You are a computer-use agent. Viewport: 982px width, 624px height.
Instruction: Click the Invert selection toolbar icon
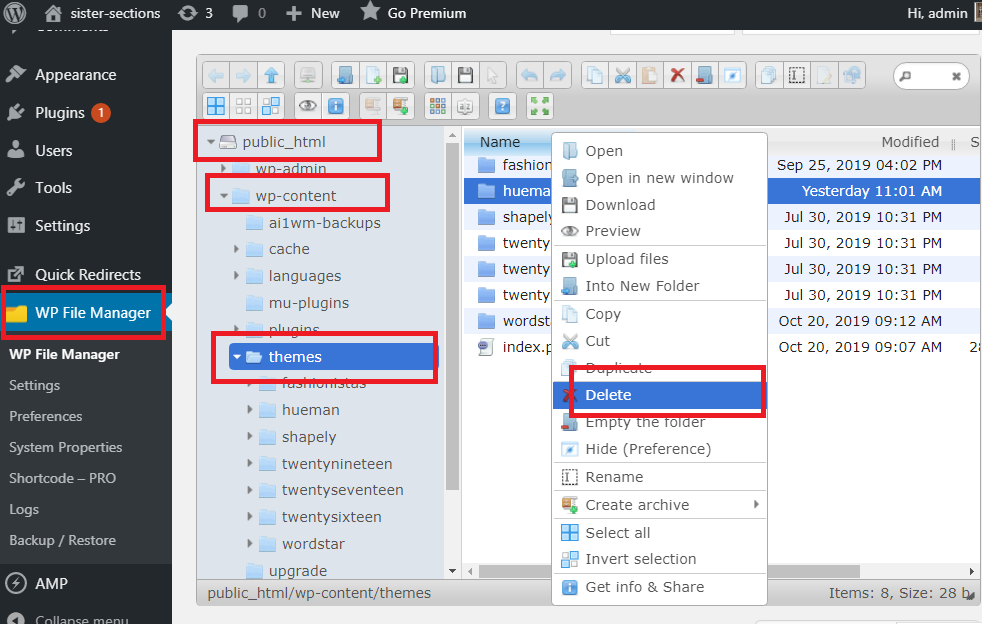[271, 106]
